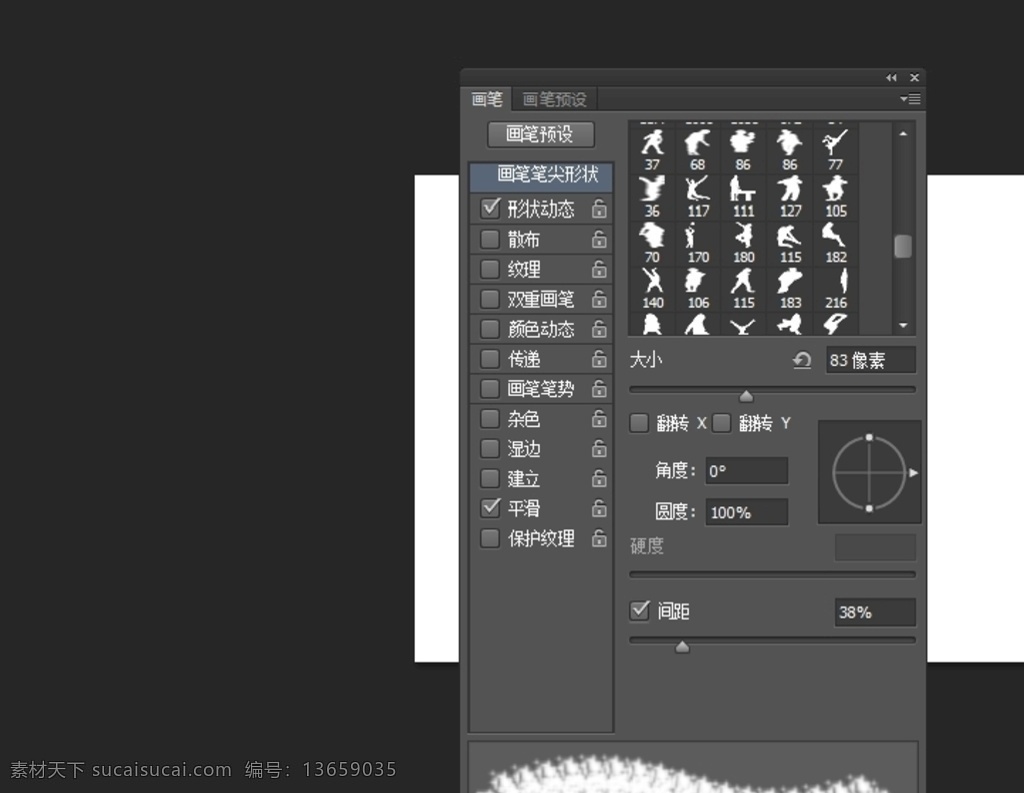This screenshot has width=1024, height=793.
Task: Select the brush tip labeled 183
Action: pos(790,289)
